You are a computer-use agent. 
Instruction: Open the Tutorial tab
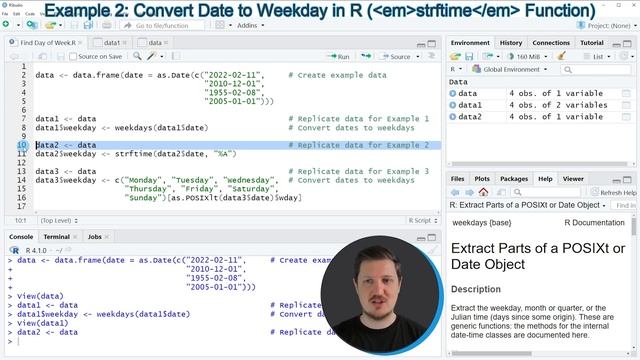point(592,43)
